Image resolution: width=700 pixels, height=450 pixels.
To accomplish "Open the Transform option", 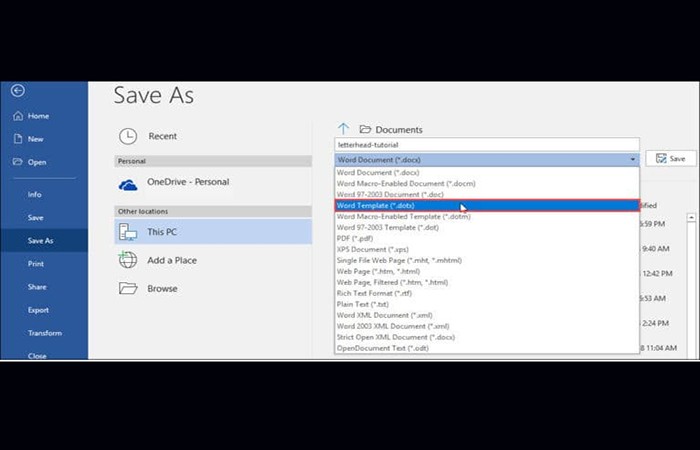I will [x=44, y=333].
